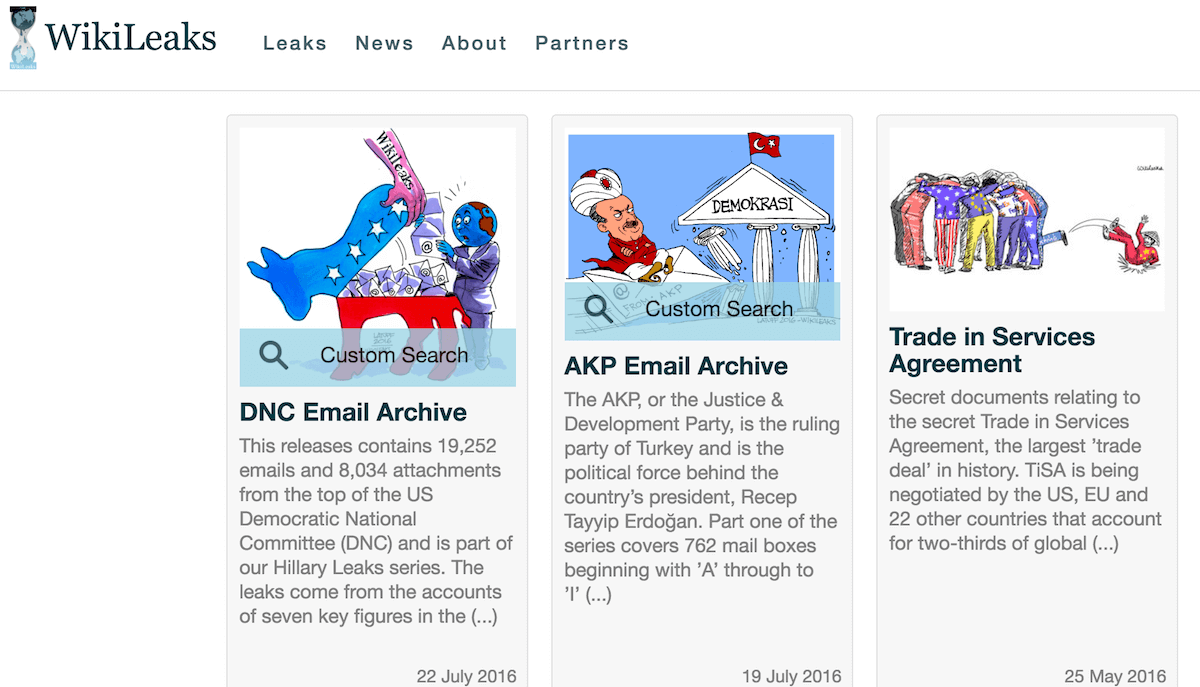Open the Trade in Services Agreement heading
The width and height of the screenshot is (1200, 687).
(991, 350)
